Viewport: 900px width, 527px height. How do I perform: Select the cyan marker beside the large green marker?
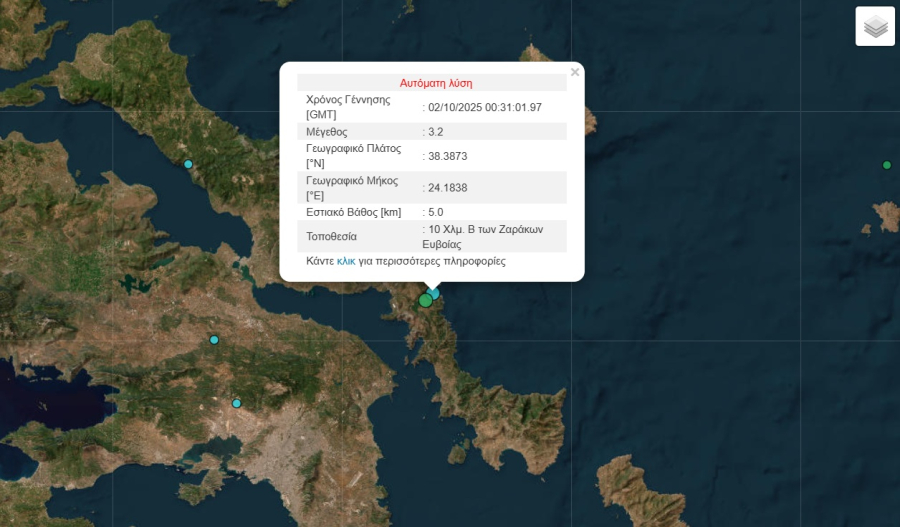click(x=435, y=293)
